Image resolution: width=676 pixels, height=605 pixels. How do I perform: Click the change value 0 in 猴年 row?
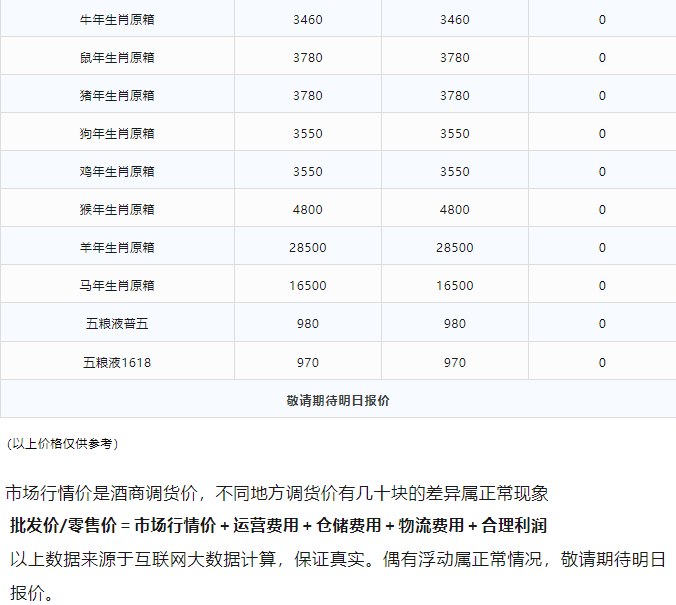click(602, 210)
